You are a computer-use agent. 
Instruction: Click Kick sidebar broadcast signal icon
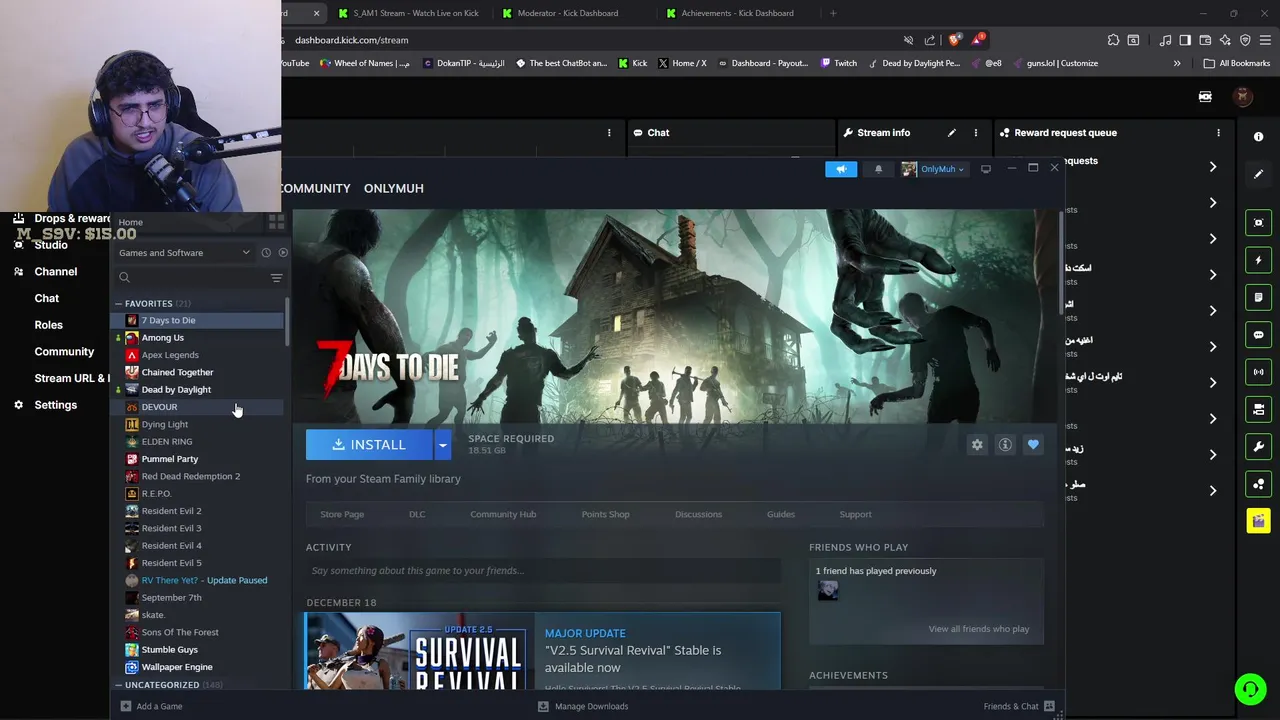coord(1258,372)
